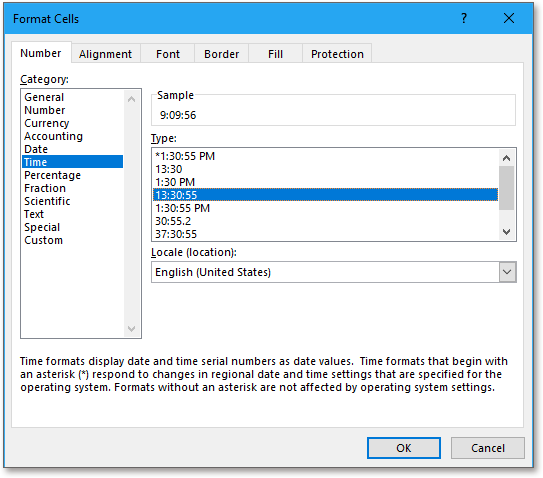Select the 1:30 PM time type
Image resolution: width=543 pixels, height=478 pixels.
(x=325, y=182)
